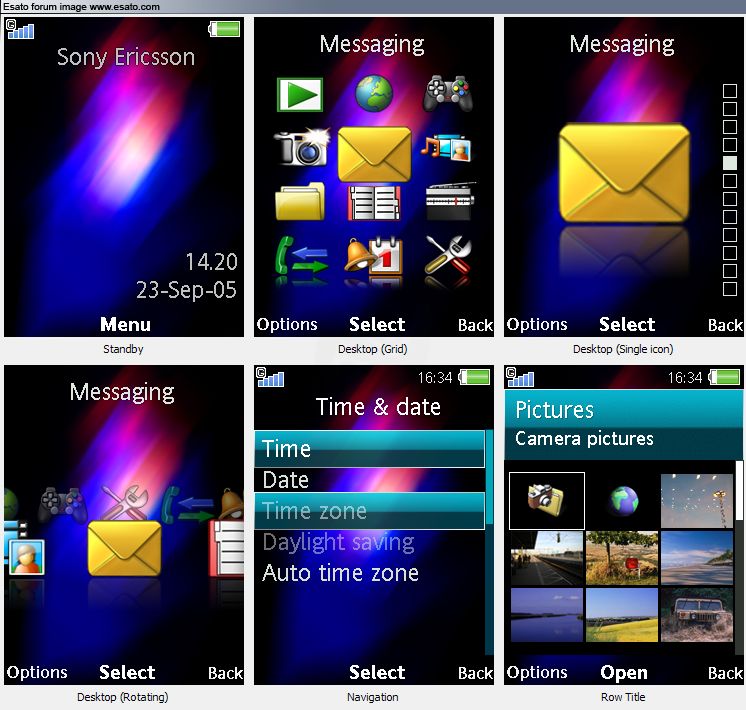Open the tree photo thumbnail in Pictures
This screenshot has height=710, width=746.
pyautogui.click(x=622, y=558)
